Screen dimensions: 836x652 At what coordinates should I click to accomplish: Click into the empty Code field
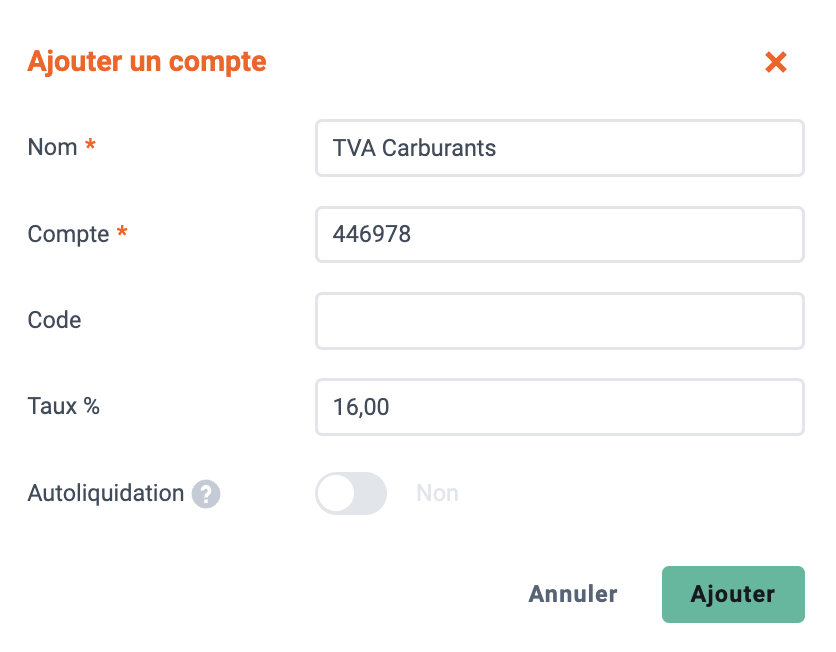559,321
